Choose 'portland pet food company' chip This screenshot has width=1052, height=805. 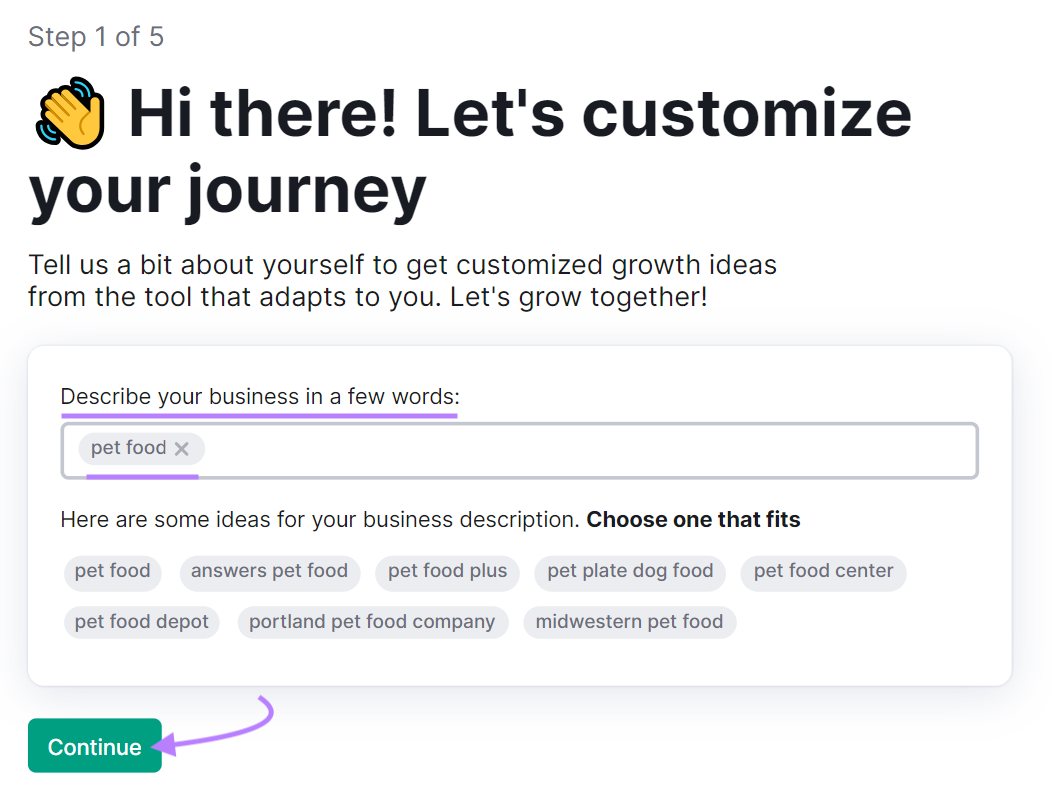372,622
